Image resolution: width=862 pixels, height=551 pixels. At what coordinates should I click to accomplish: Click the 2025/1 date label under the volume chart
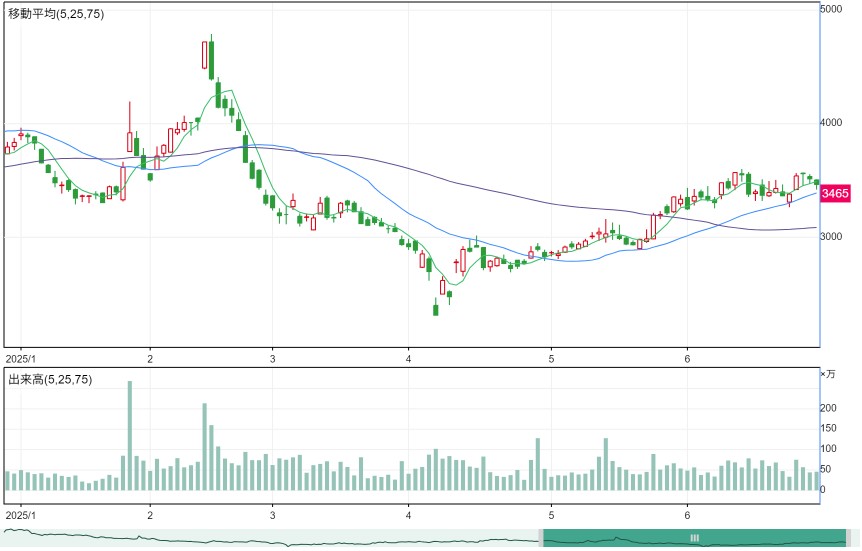(20, 515)
